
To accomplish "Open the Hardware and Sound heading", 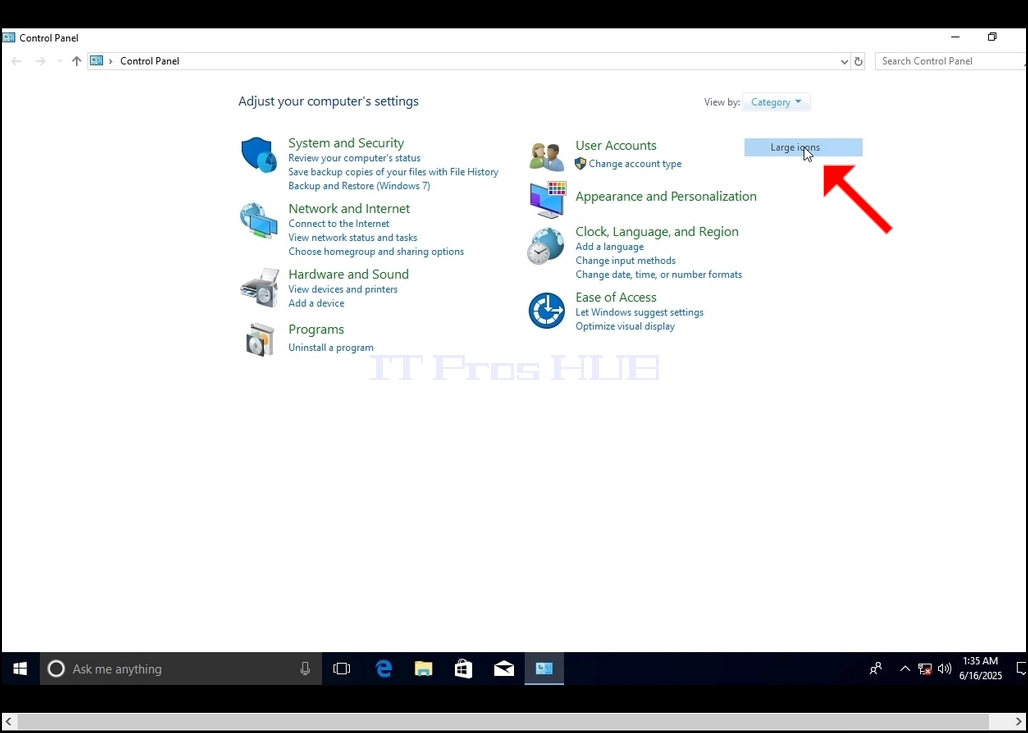I will click(x=349, y=274).
